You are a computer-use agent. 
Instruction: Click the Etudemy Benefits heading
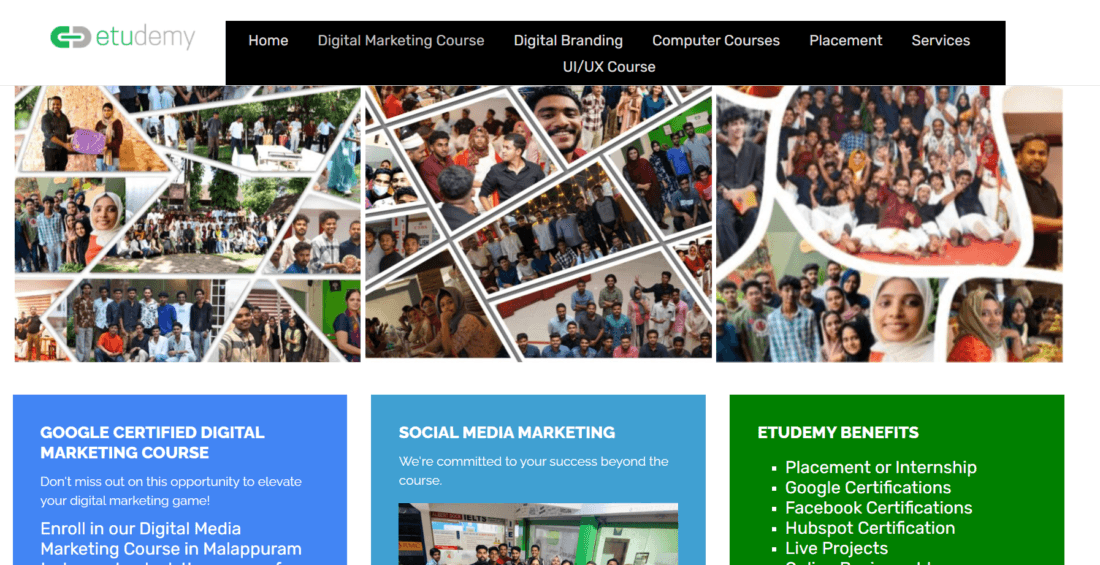coord(838,432)
